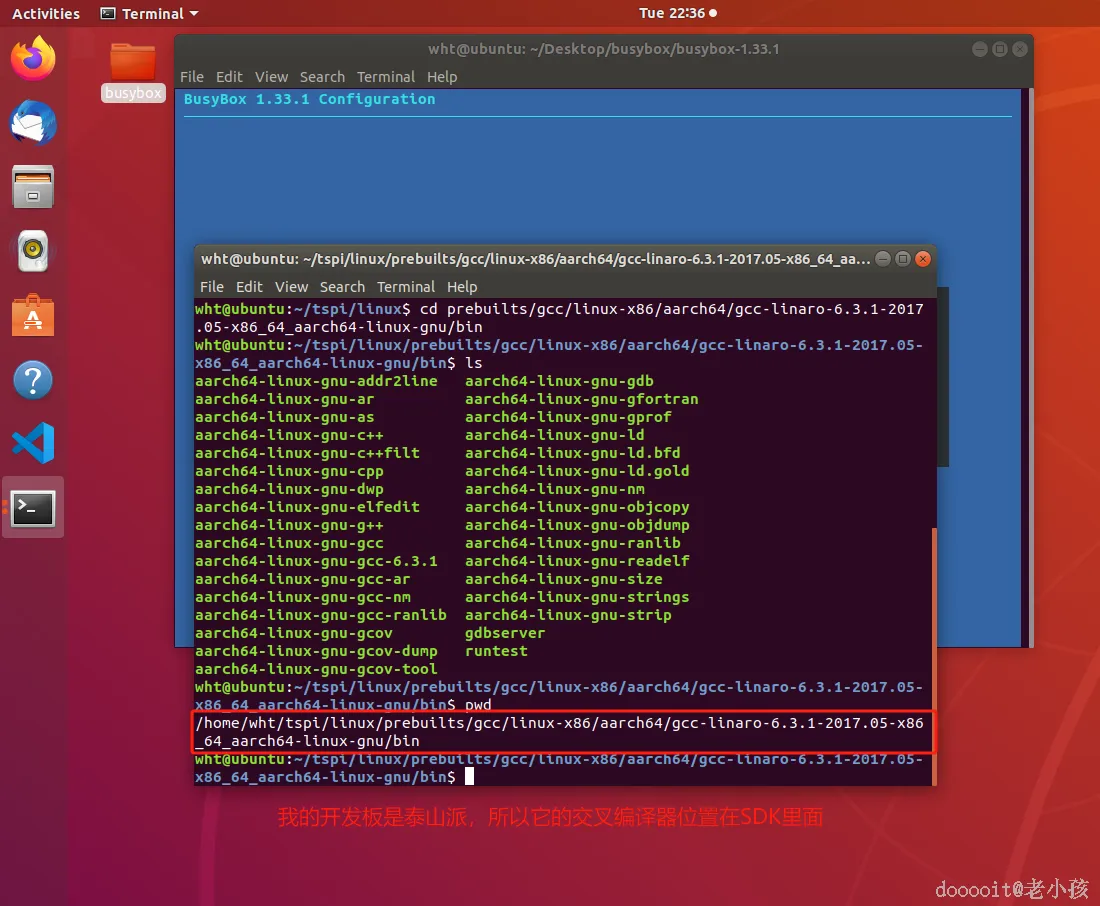This screenshot has width=1100, height=906.
Task: Select the Terminal icon in dock
Action: 33,508
